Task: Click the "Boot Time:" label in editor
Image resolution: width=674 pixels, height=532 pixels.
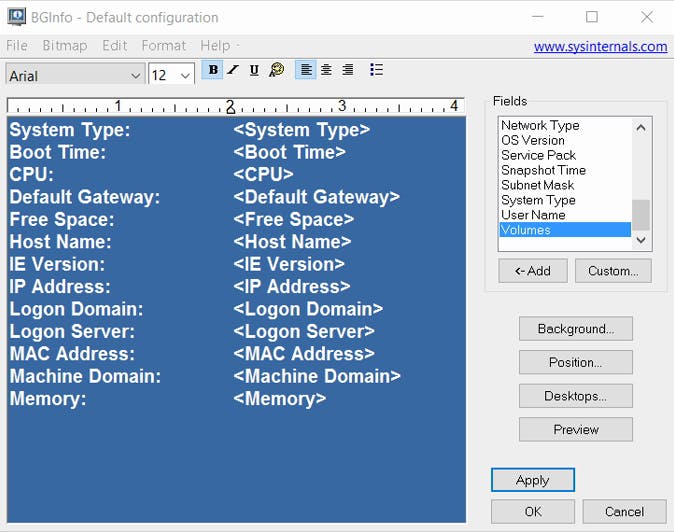Action: [x=58, y=152]
